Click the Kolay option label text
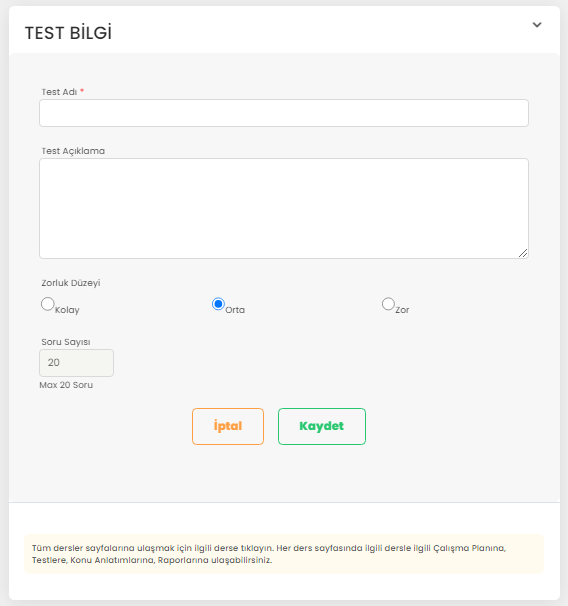The image size is (568, 606). [67, 310]
